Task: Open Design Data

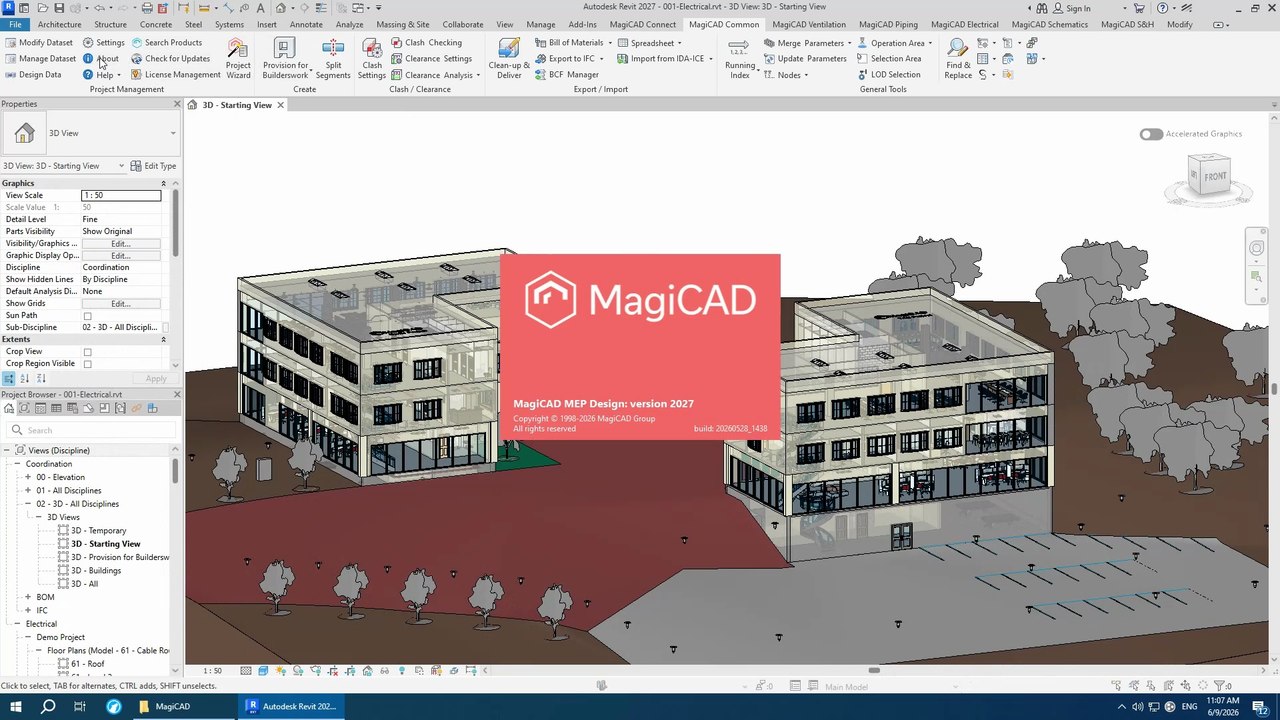Action: click(x=33, y=75)
